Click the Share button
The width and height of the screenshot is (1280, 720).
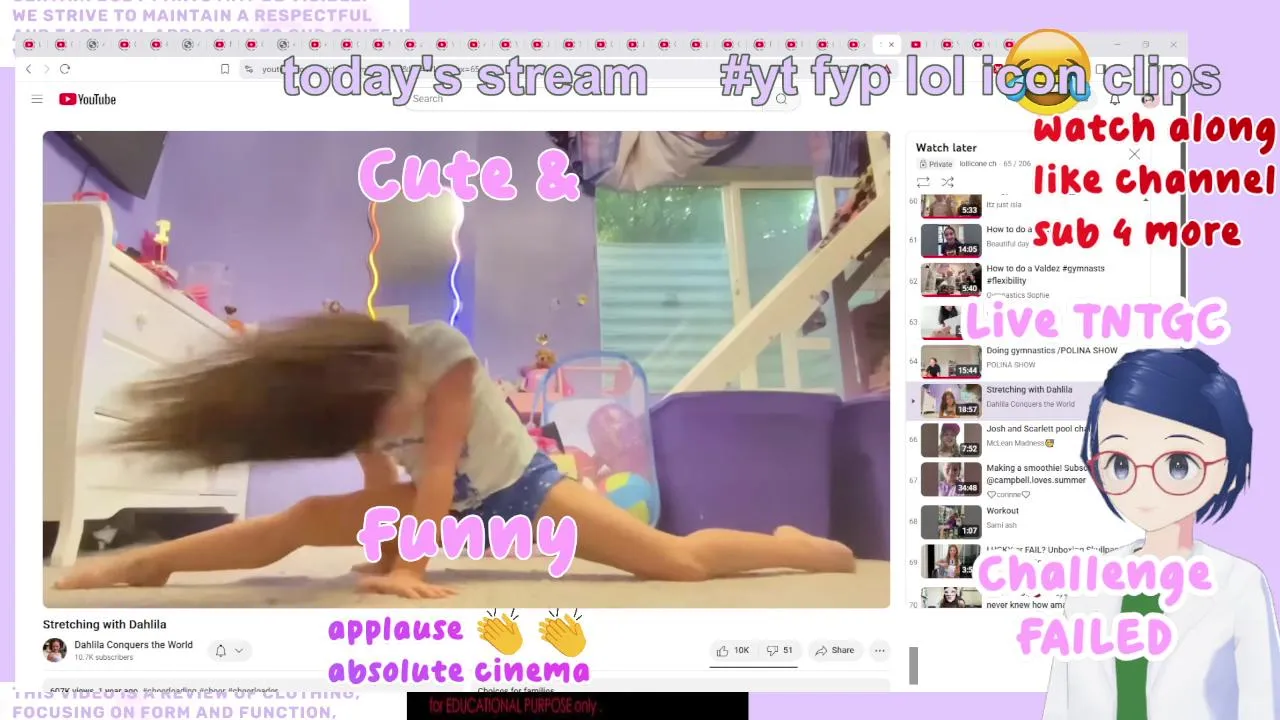point(834,651)
